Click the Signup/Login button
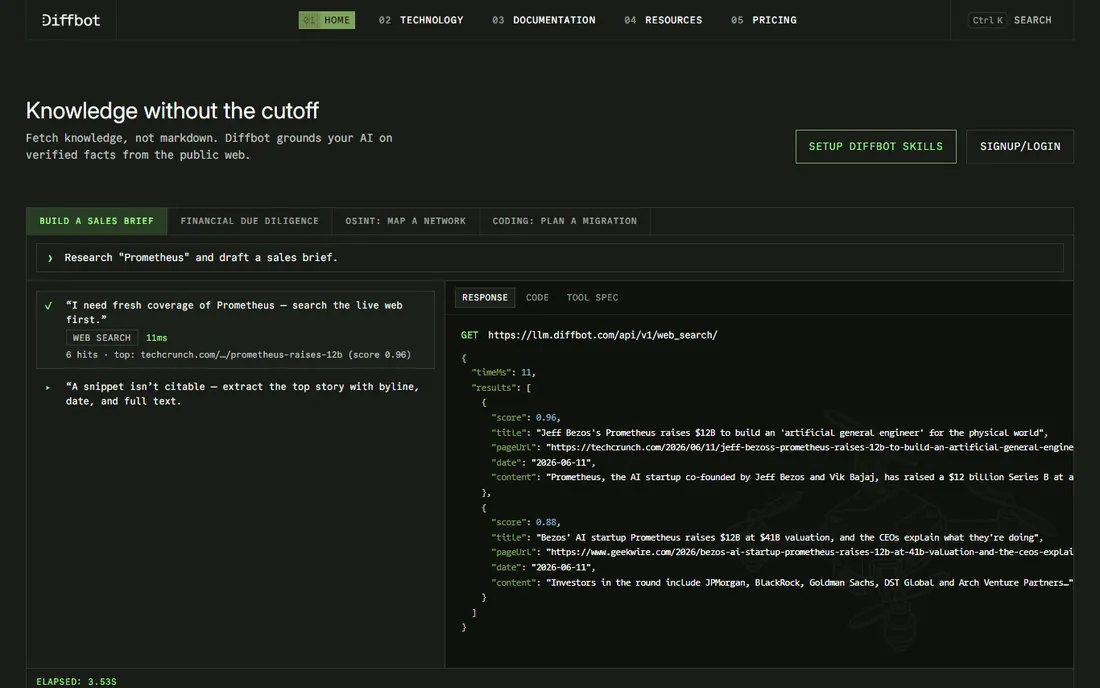This screenshot has height=688, width=1100. click(x=1020, y=147)
